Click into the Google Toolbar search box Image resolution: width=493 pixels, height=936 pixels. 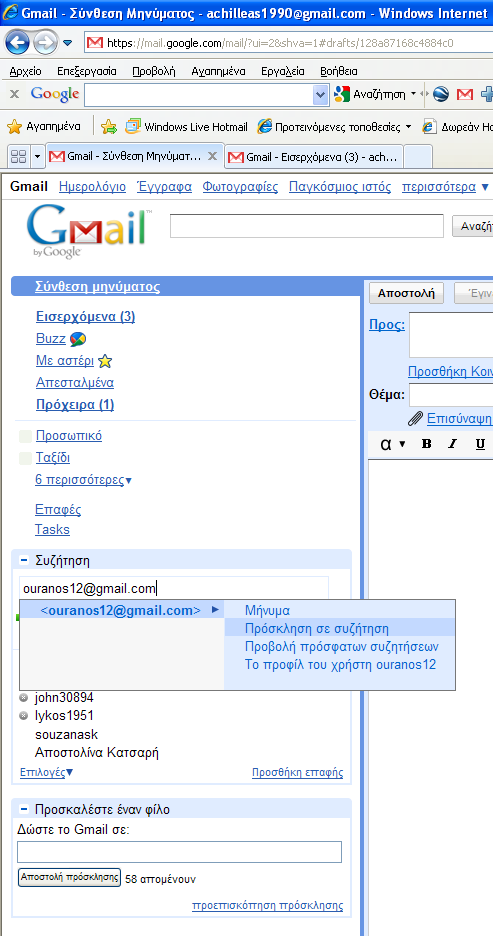199,94
